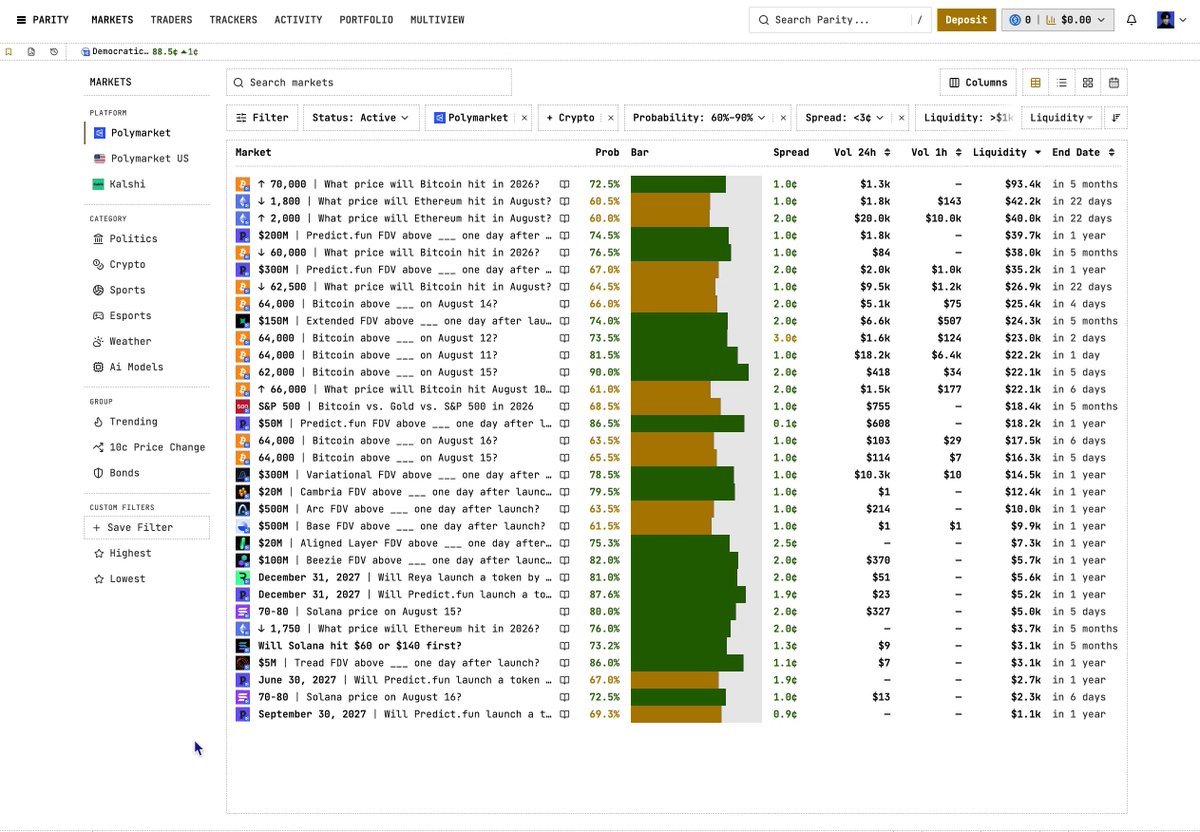This screenshot has height=832, width=1200.
Task: Click the Deposit button
Action: (x=966, y=20)
